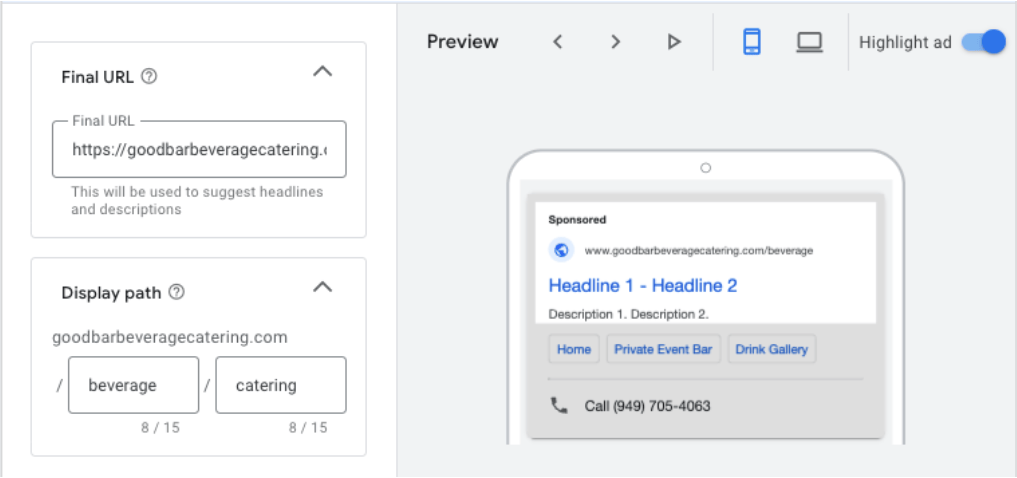Click the previous preview arrow
The width and height of the screenshot is (1017, 478).
point(558,42)
